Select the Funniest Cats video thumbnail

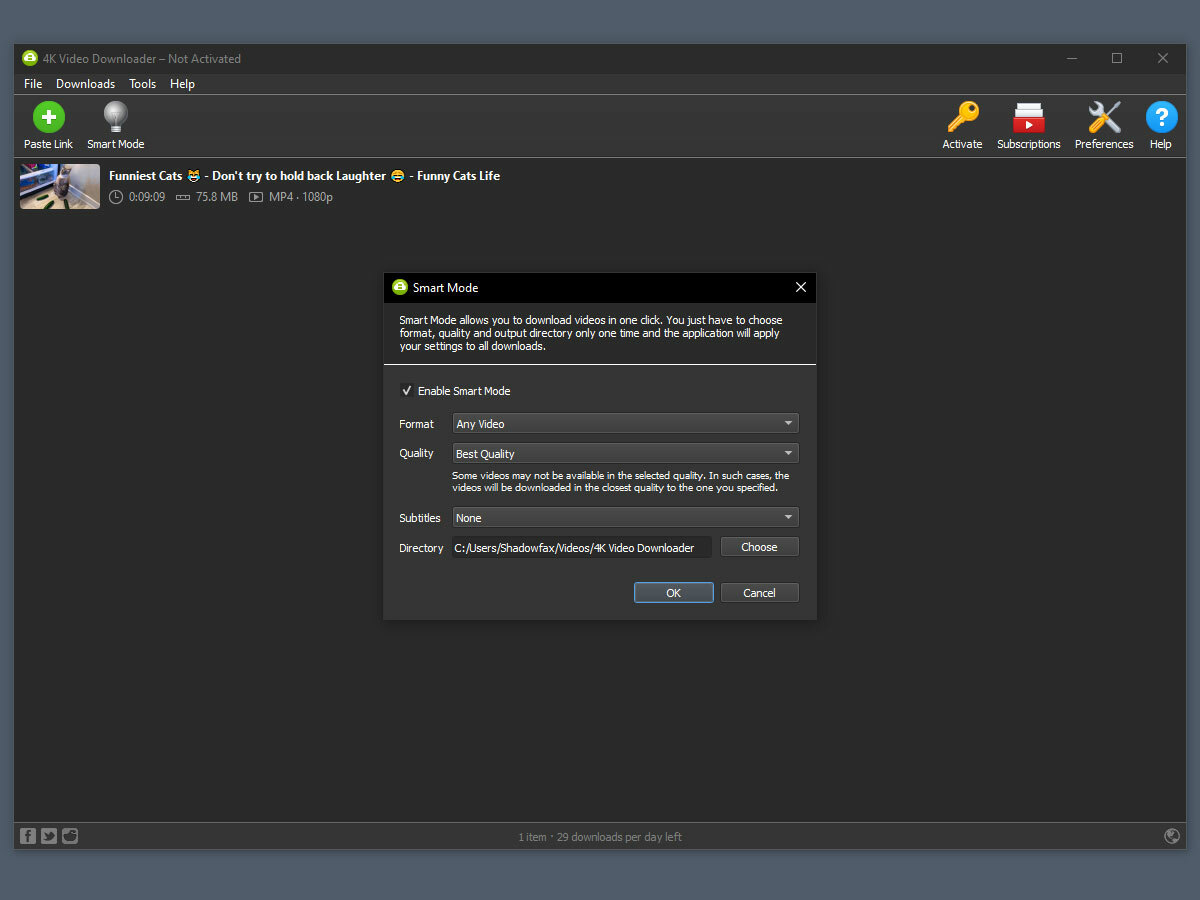click(60, 186)
